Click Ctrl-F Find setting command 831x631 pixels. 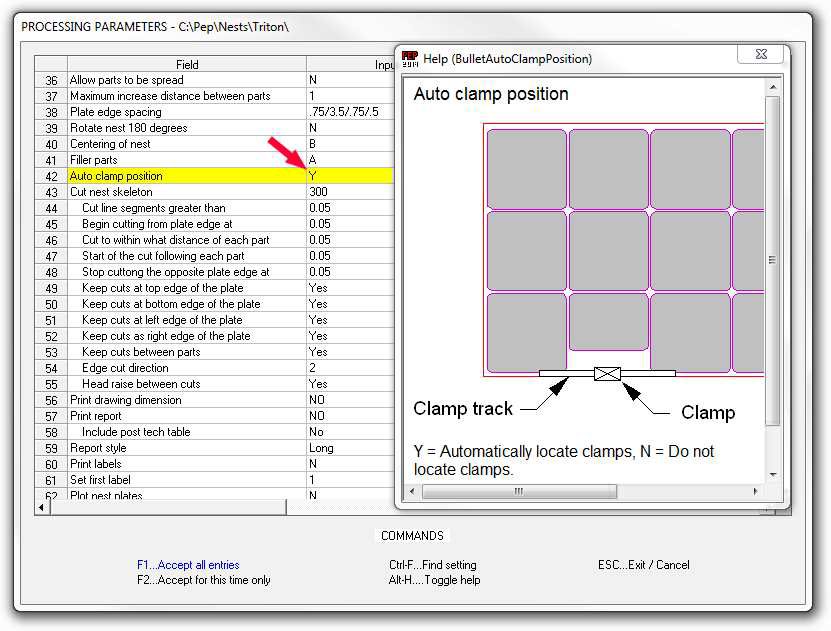tap(432, 565)
